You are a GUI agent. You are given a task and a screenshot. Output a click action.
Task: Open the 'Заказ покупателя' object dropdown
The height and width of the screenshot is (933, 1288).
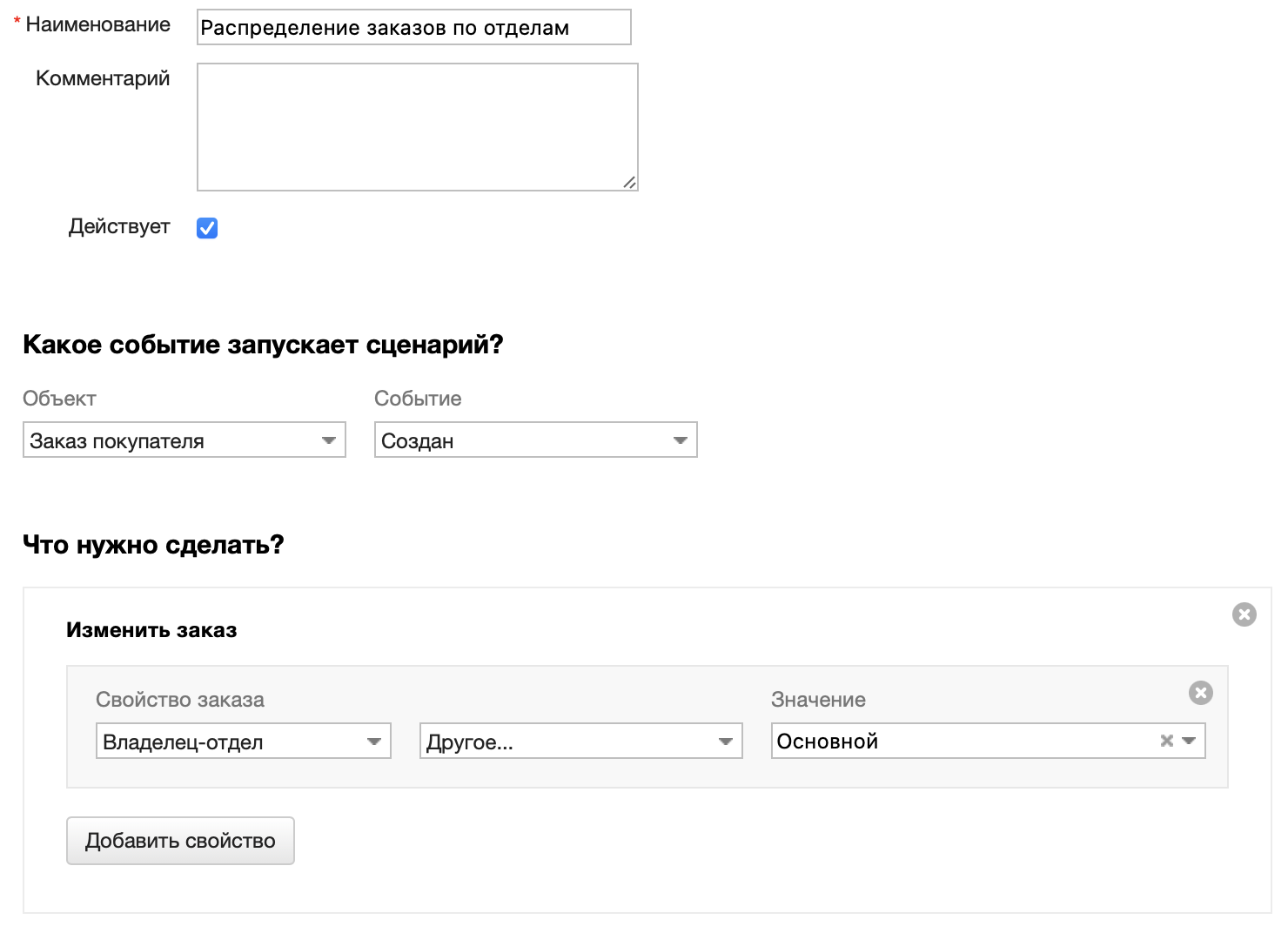tap(184, 440)
